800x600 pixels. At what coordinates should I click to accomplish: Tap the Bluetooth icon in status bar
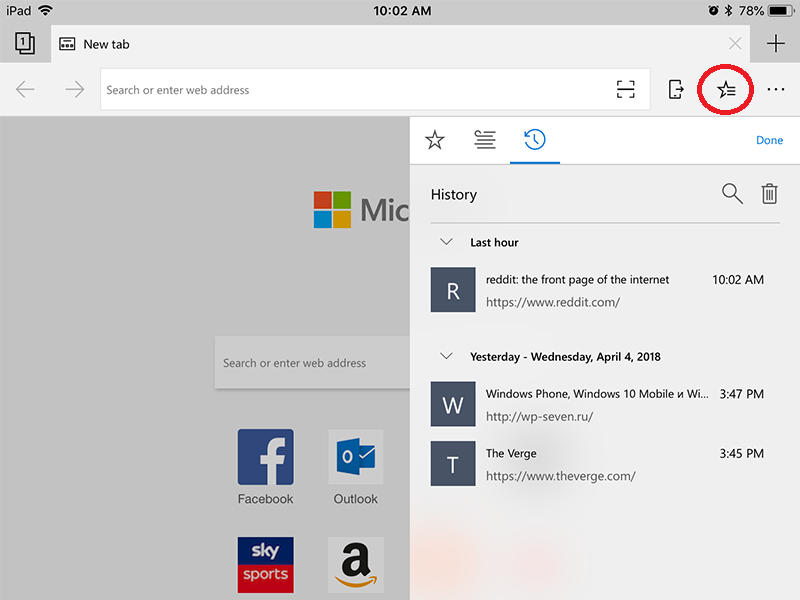click(729, 10)
